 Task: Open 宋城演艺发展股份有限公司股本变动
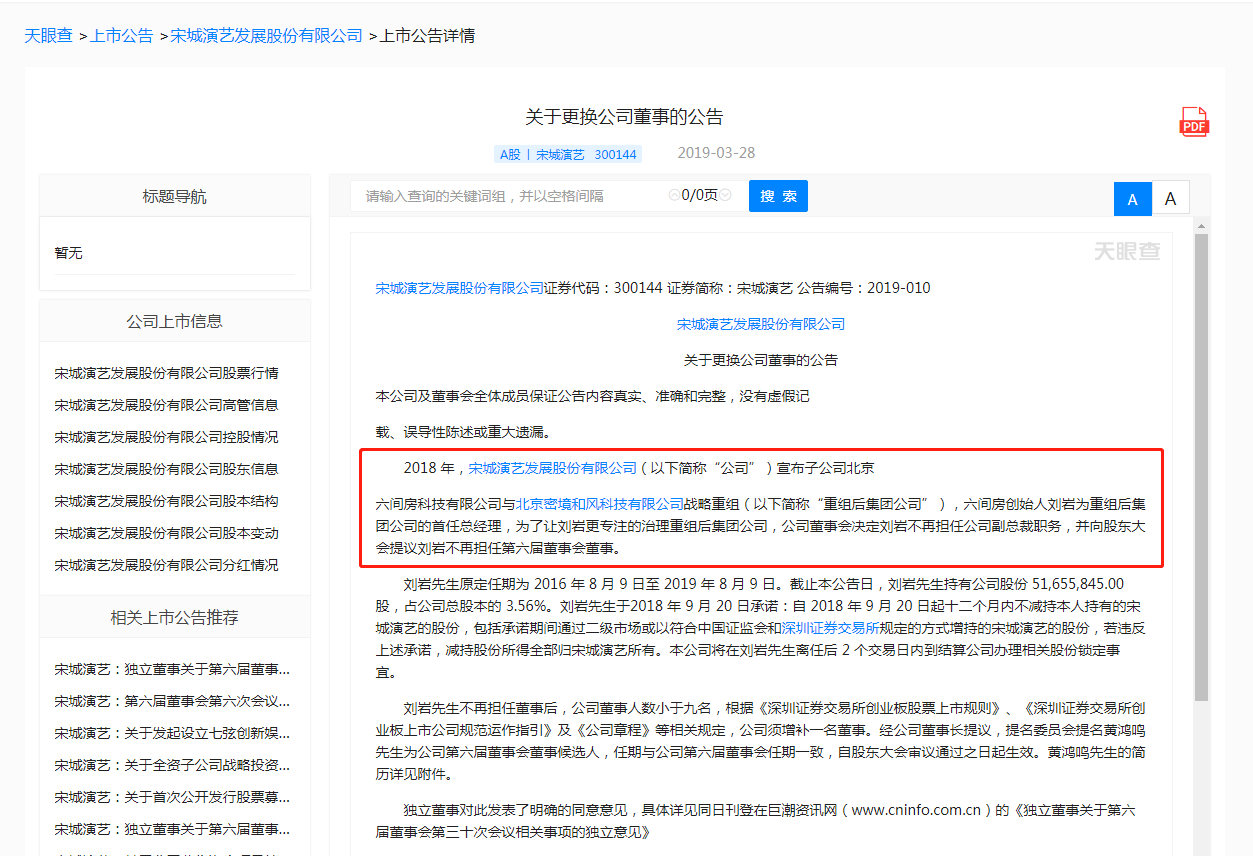click(167, 533)
